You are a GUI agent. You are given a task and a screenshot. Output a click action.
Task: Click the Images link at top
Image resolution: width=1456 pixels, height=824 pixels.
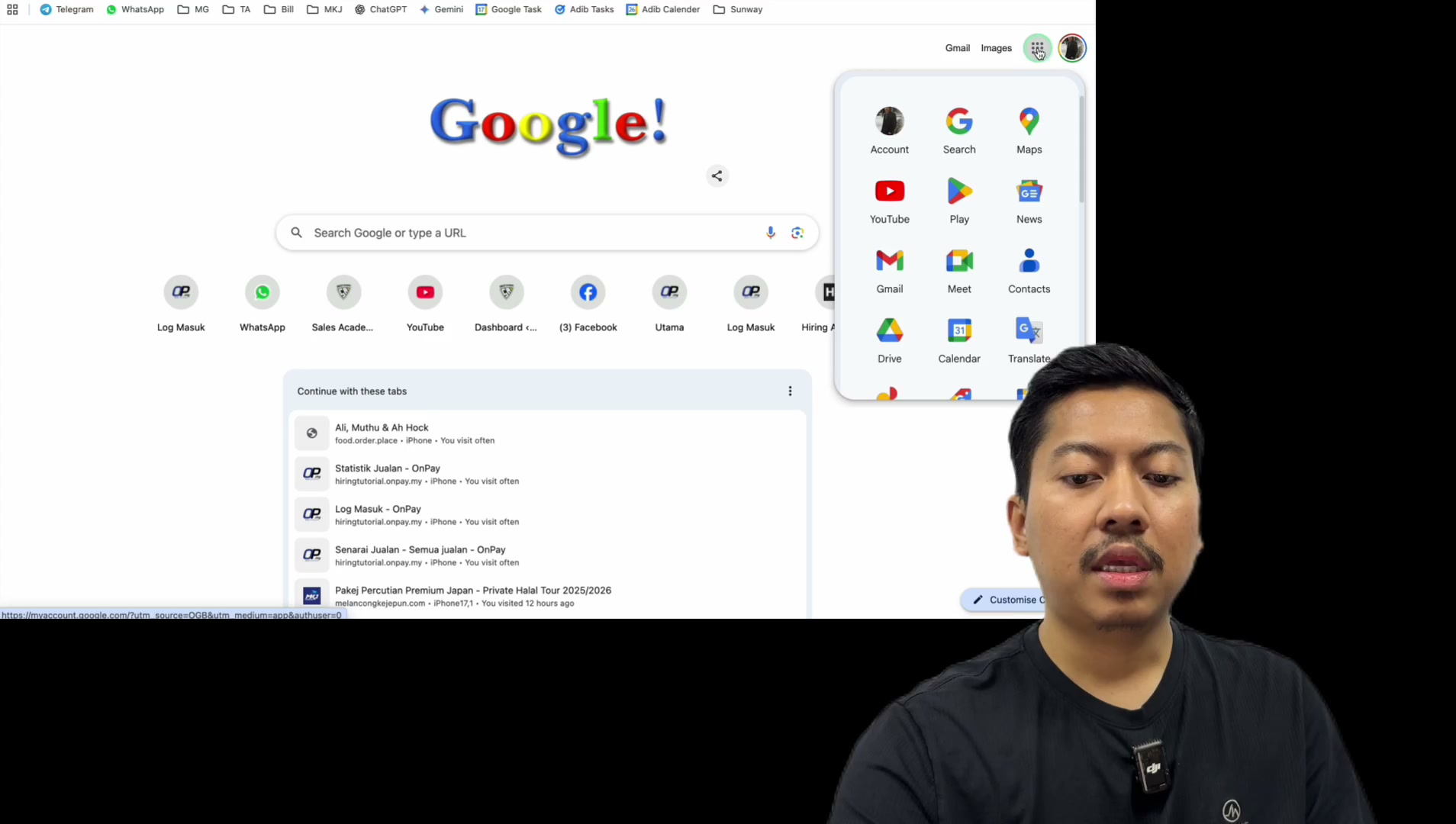pos(996,48)
